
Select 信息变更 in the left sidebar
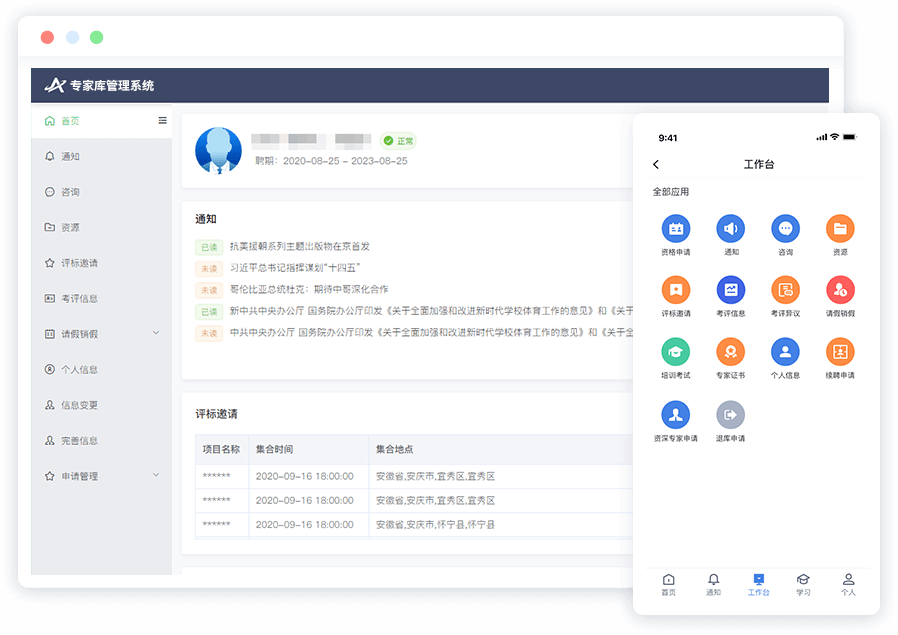[x=79, y=405]
